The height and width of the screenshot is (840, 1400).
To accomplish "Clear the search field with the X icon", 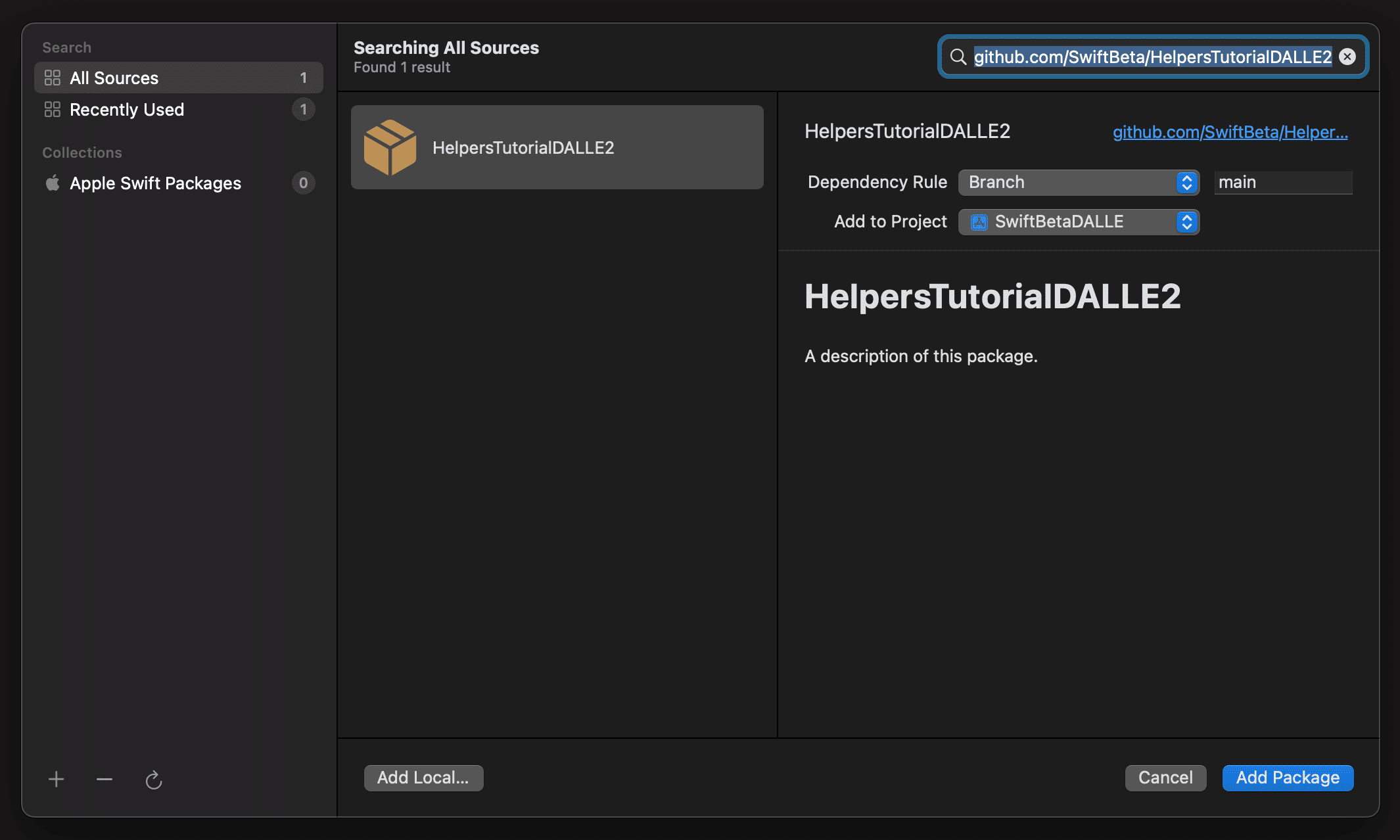I will (1347, 57).
